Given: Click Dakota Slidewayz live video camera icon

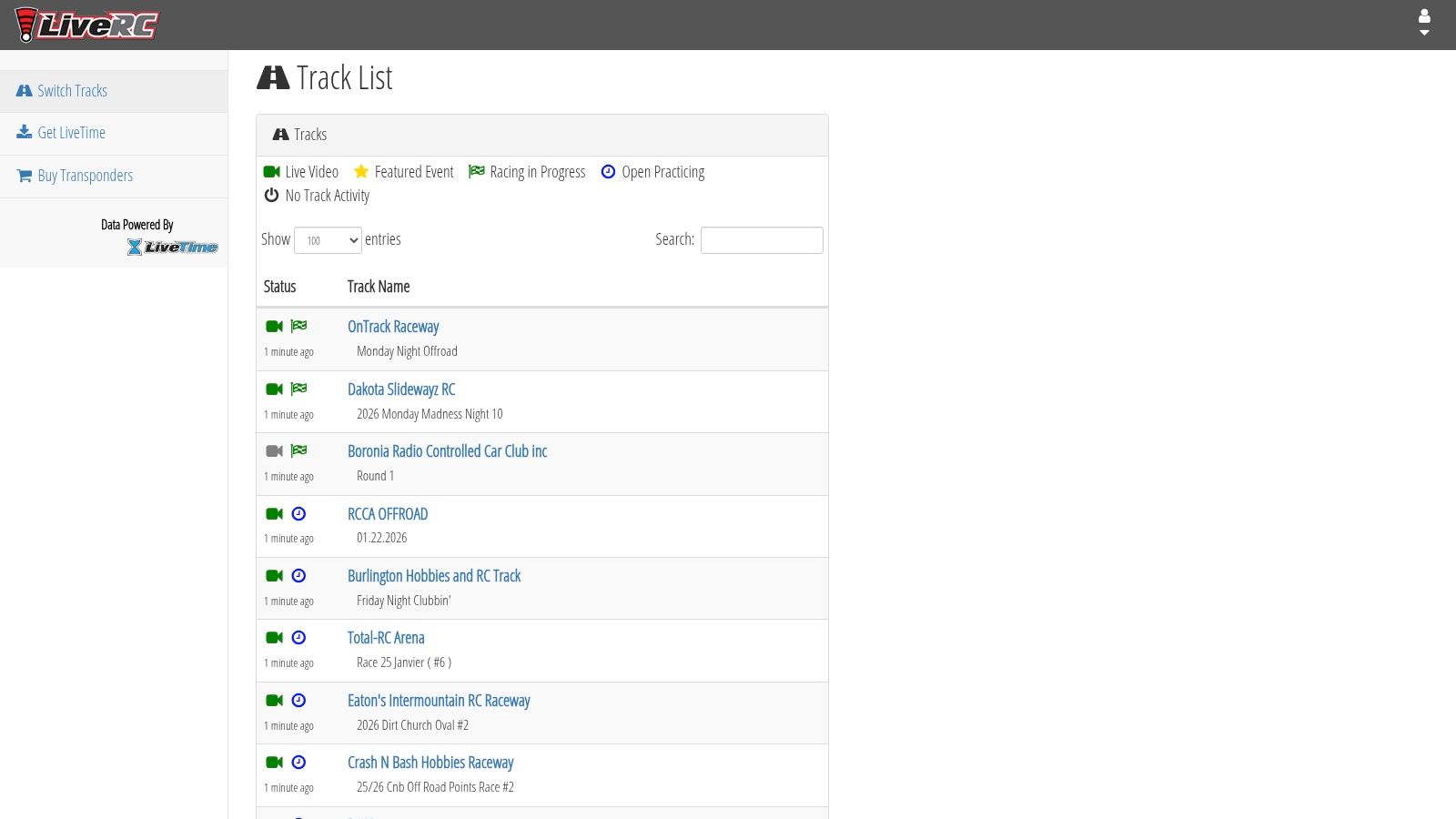Looking at the screenshot, I should click(274, 389).
